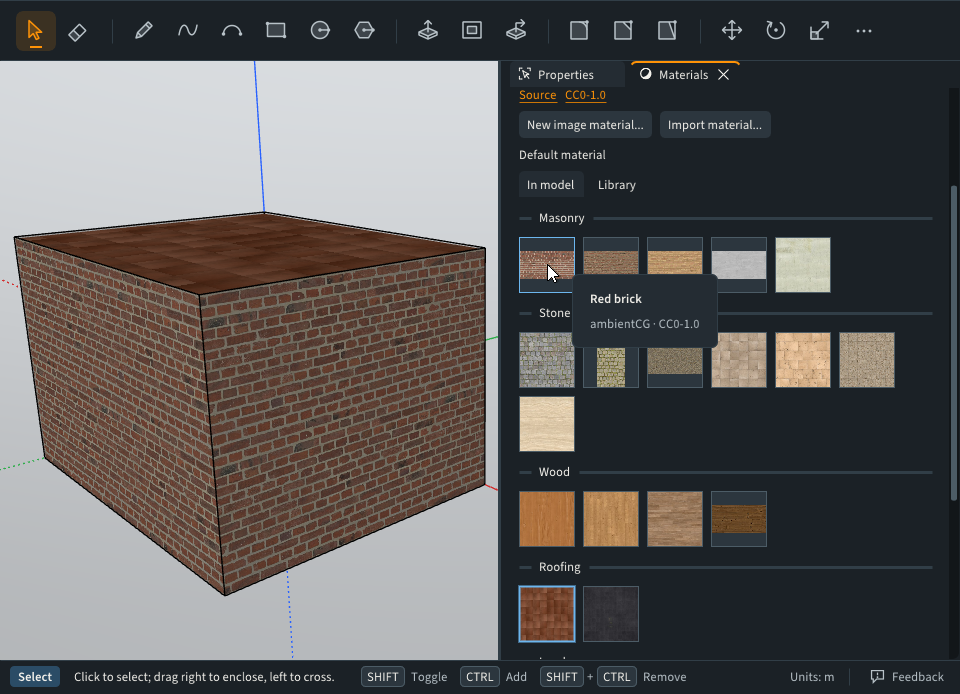Screen dimensions: 960x694
Task: Switch to Library tab
Action: pos(617,185)
